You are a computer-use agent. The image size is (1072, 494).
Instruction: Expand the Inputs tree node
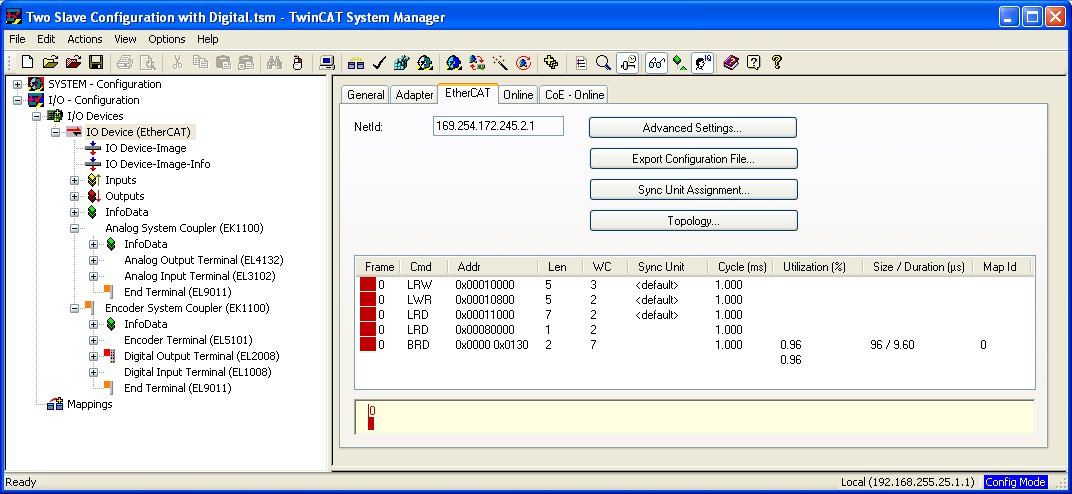[75, 180]
